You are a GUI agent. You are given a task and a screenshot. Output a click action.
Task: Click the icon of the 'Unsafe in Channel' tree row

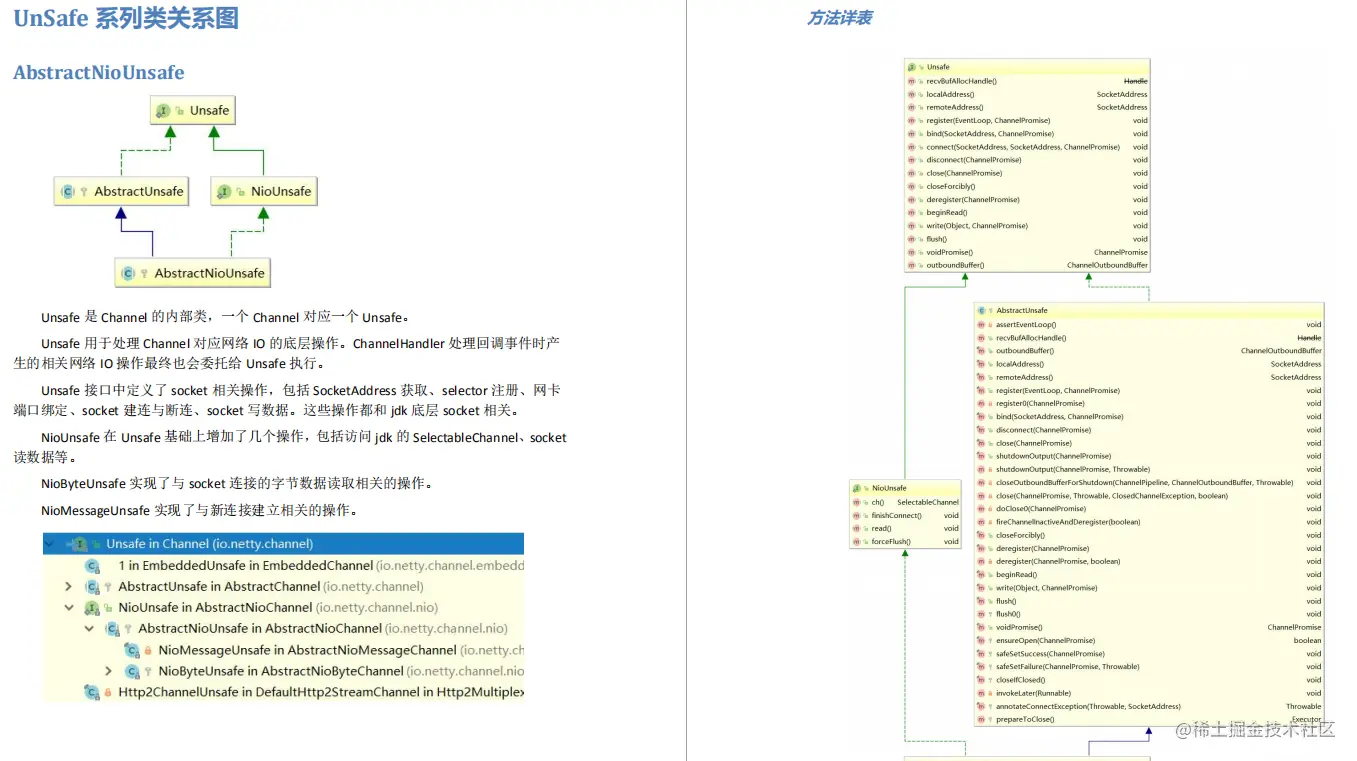[80, 544]
